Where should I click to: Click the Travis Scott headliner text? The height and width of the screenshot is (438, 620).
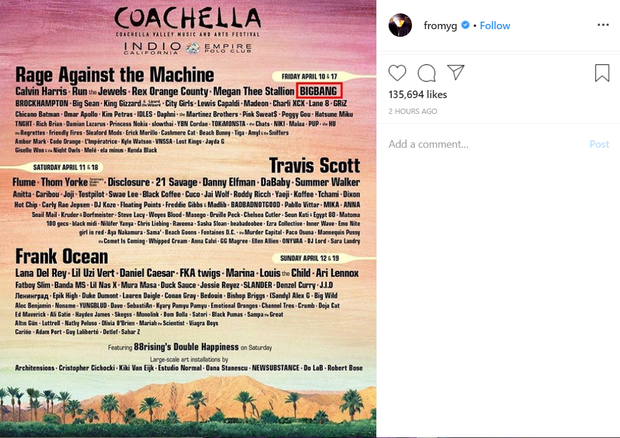click(x=314, y=165)
